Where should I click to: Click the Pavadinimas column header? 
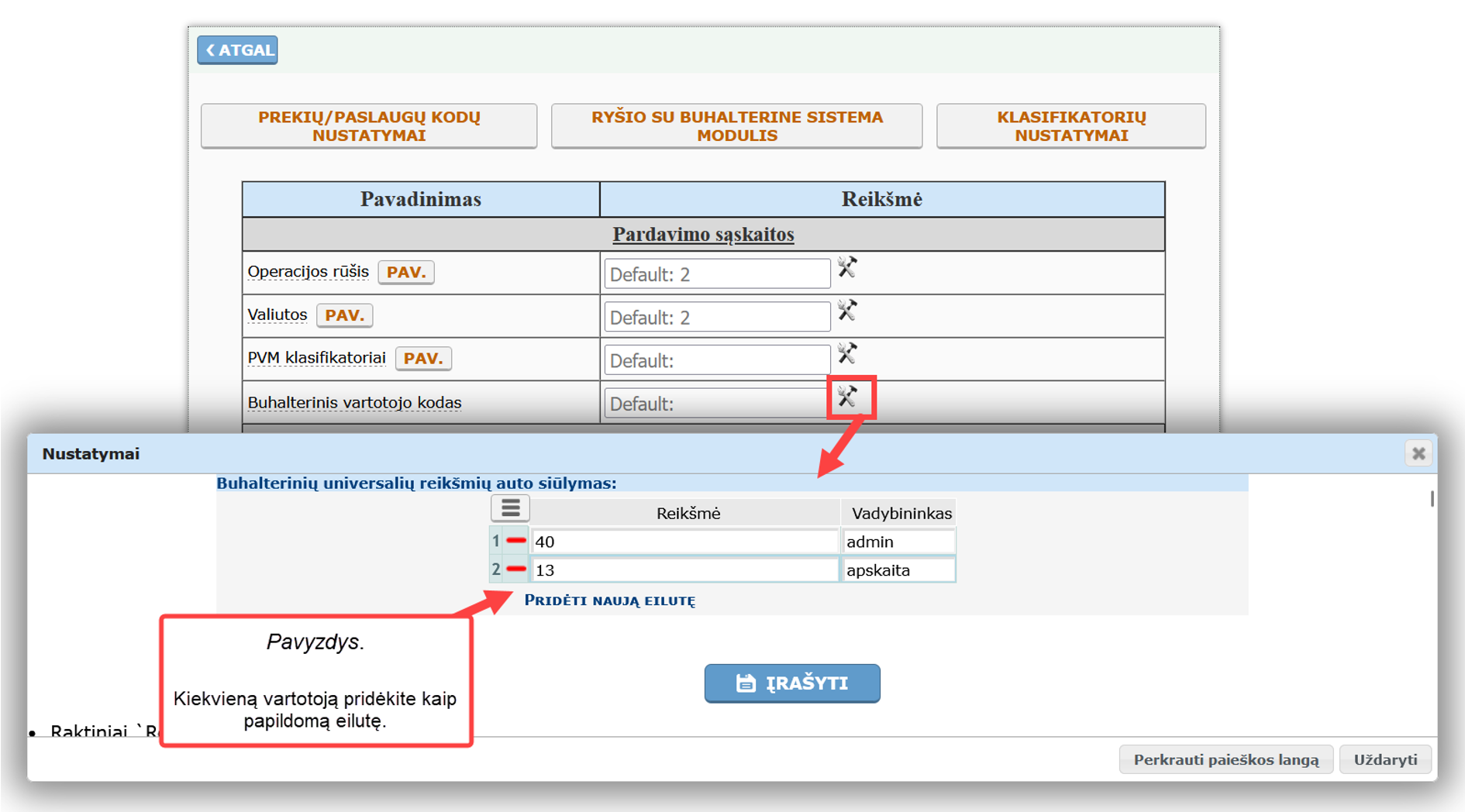click(421, 199)
